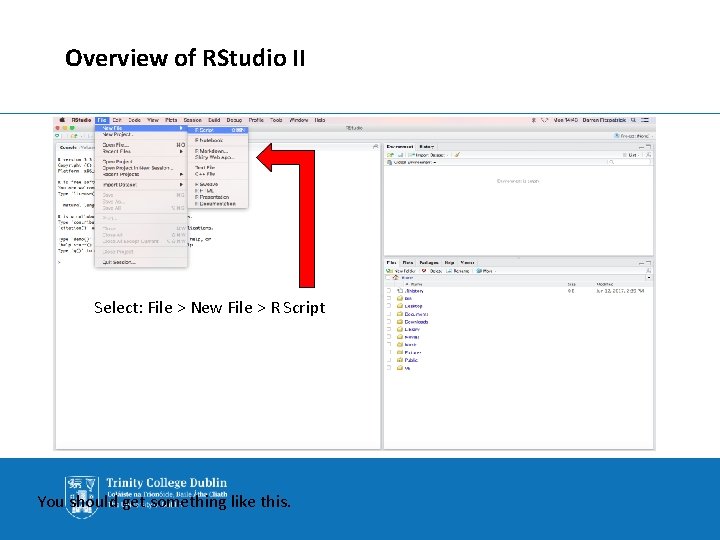Click the save workspace icon in Environment
The height and width of the screenshot is (540, 720).
400,155
